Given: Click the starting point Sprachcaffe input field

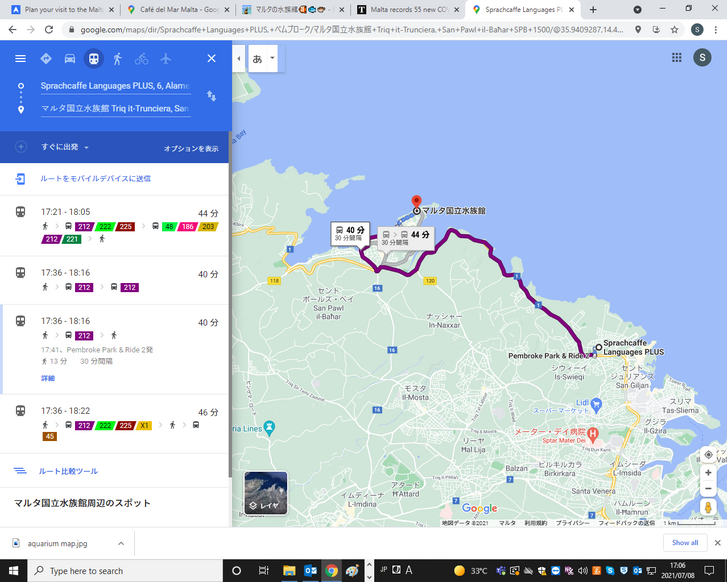Looking at the screenshot, I should pos(114,86).
